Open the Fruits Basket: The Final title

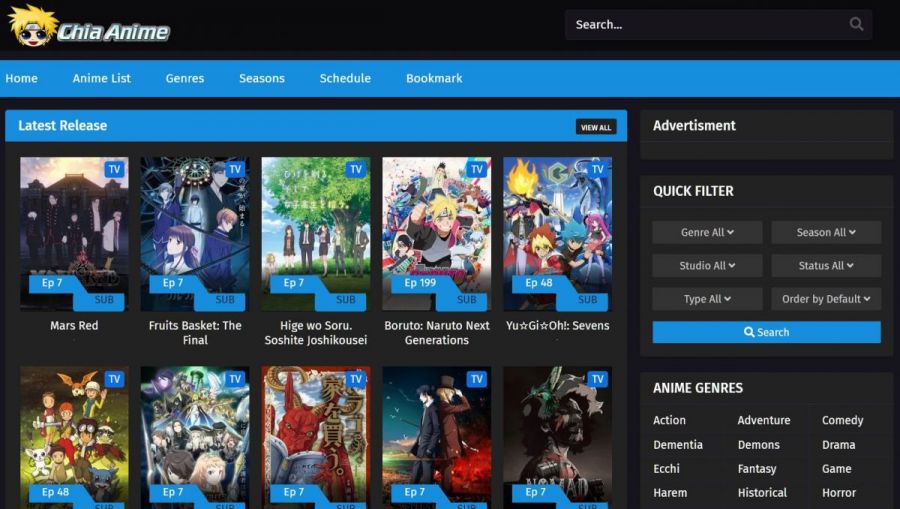[x=195, y=333]
